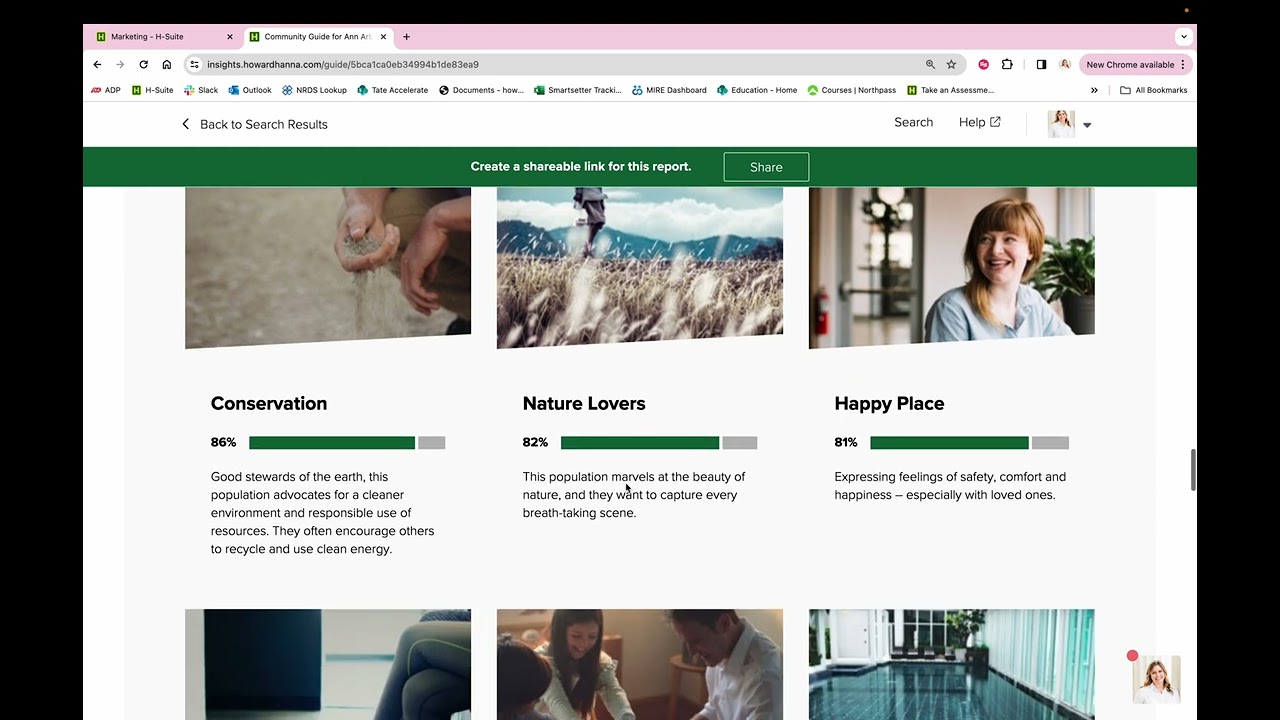The image size is (1280, 720).
Task: Click the browser forward arrow
Action: click(x=120, y=64)
